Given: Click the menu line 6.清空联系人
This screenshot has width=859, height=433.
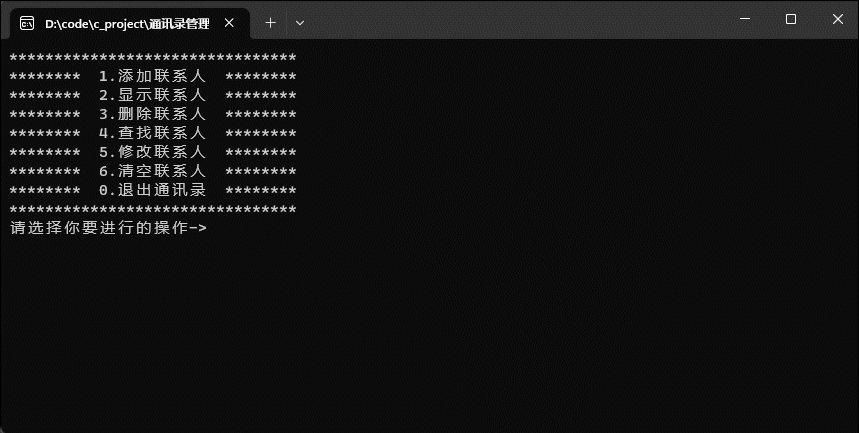Looking at the screenshot, I should click(152, 171).
